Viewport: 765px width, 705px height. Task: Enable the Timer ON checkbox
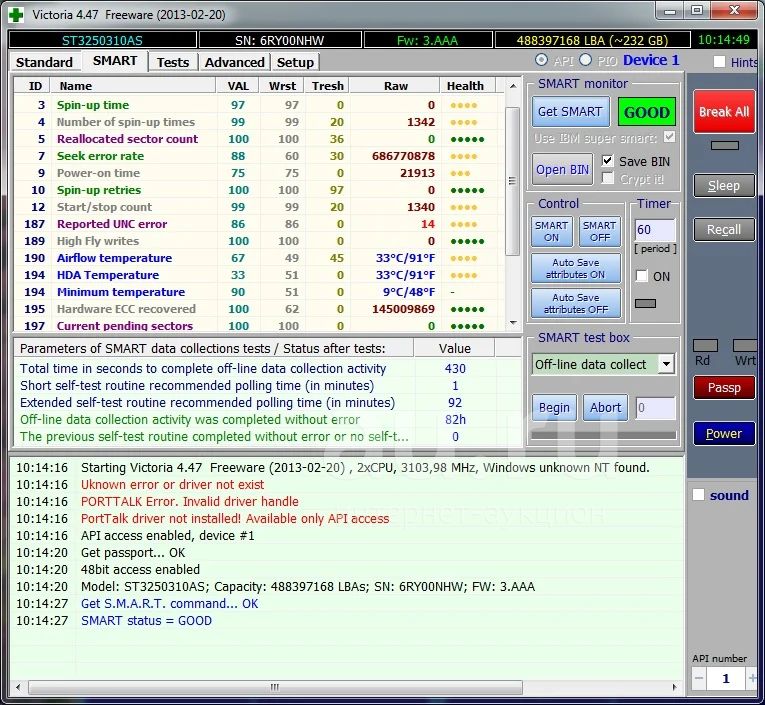pos(642,276)
